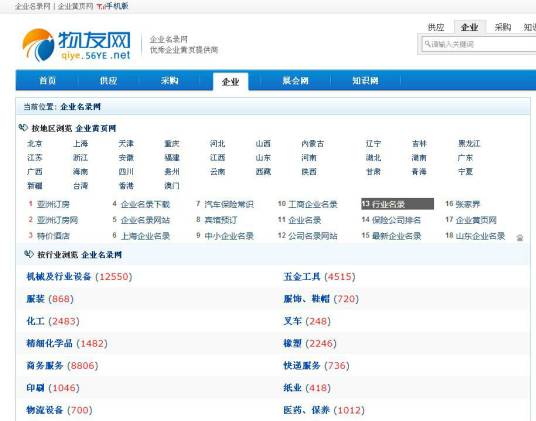Open the 橡塑 industry category
The height and width of the screenshot is (421, 536).
click(292, 343)
